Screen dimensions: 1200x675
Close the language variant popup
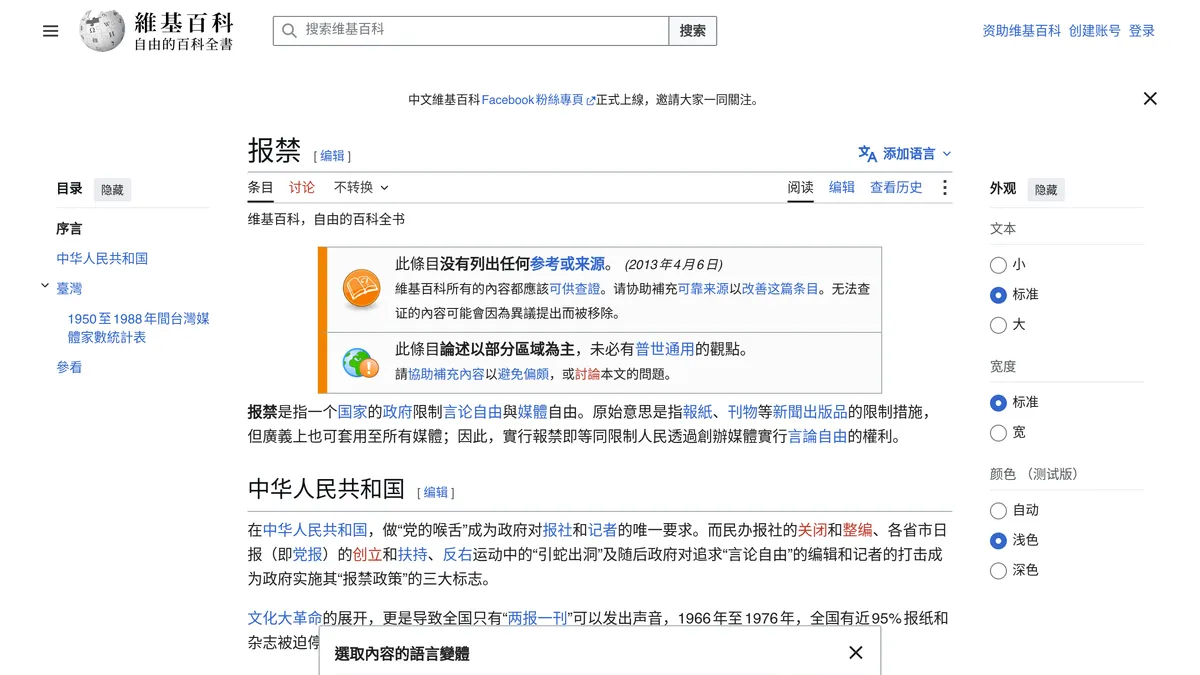pyautogui.click(x=856, y=652)
